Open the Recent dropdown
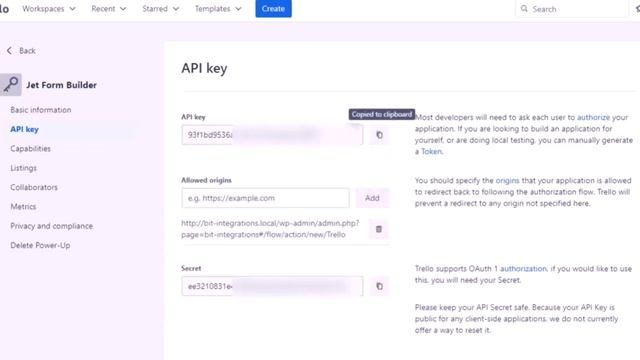 point(109,9)
